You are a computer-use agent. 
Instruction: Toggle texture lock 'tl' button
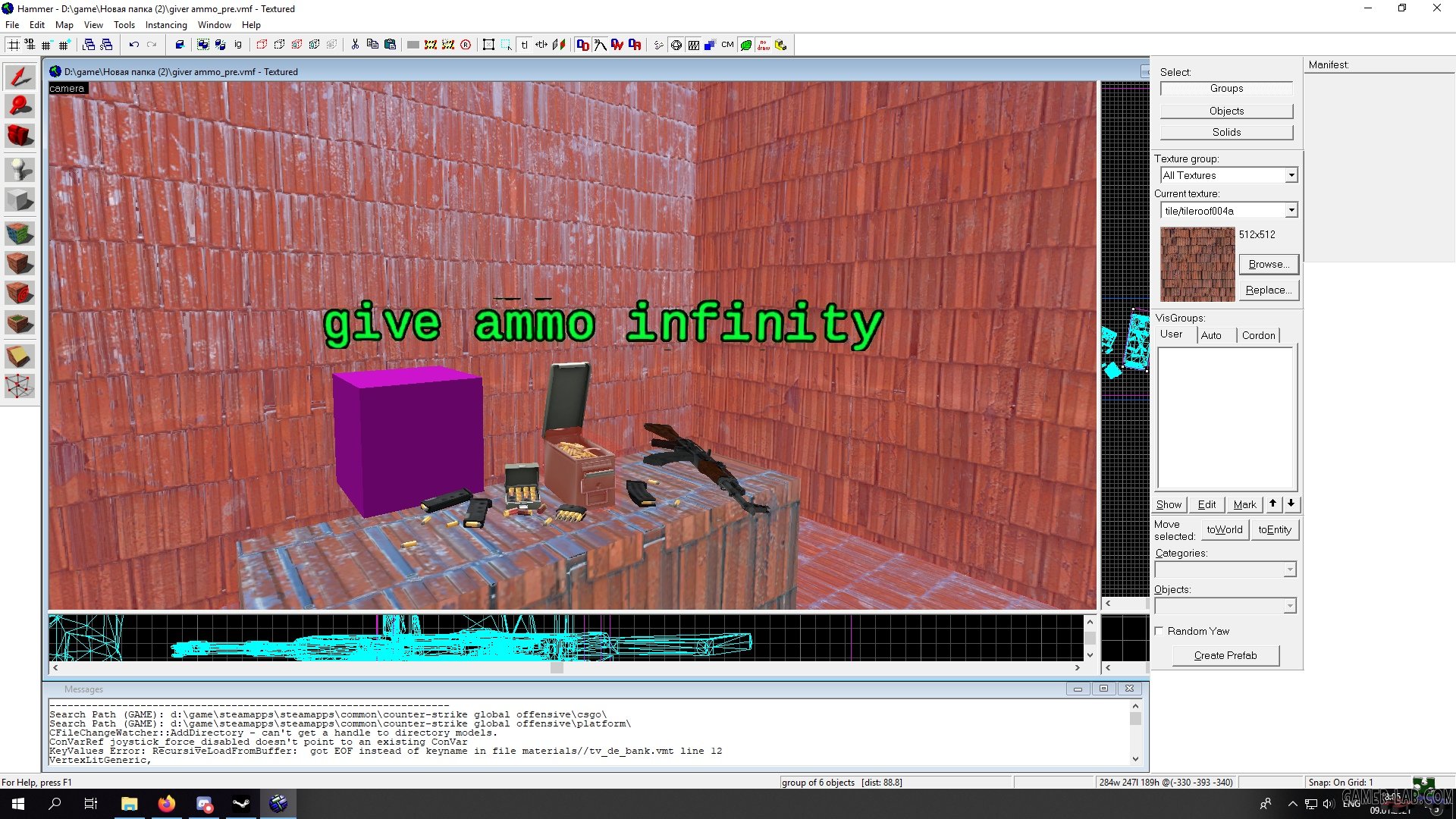pos(524,45)
